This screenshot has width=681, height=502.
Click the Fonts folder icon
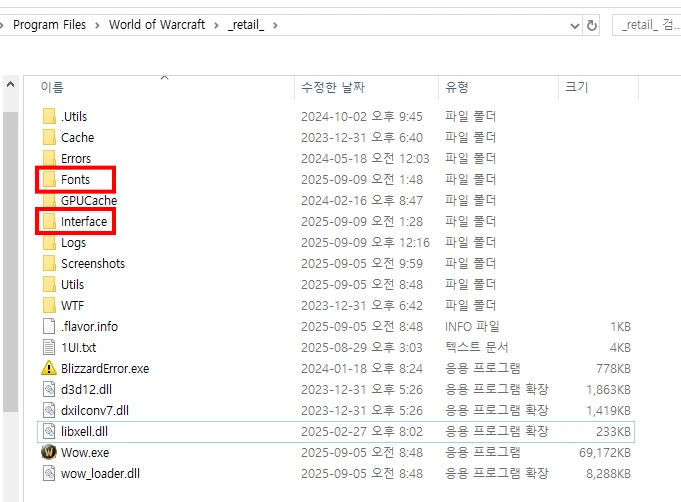(49, 180)
